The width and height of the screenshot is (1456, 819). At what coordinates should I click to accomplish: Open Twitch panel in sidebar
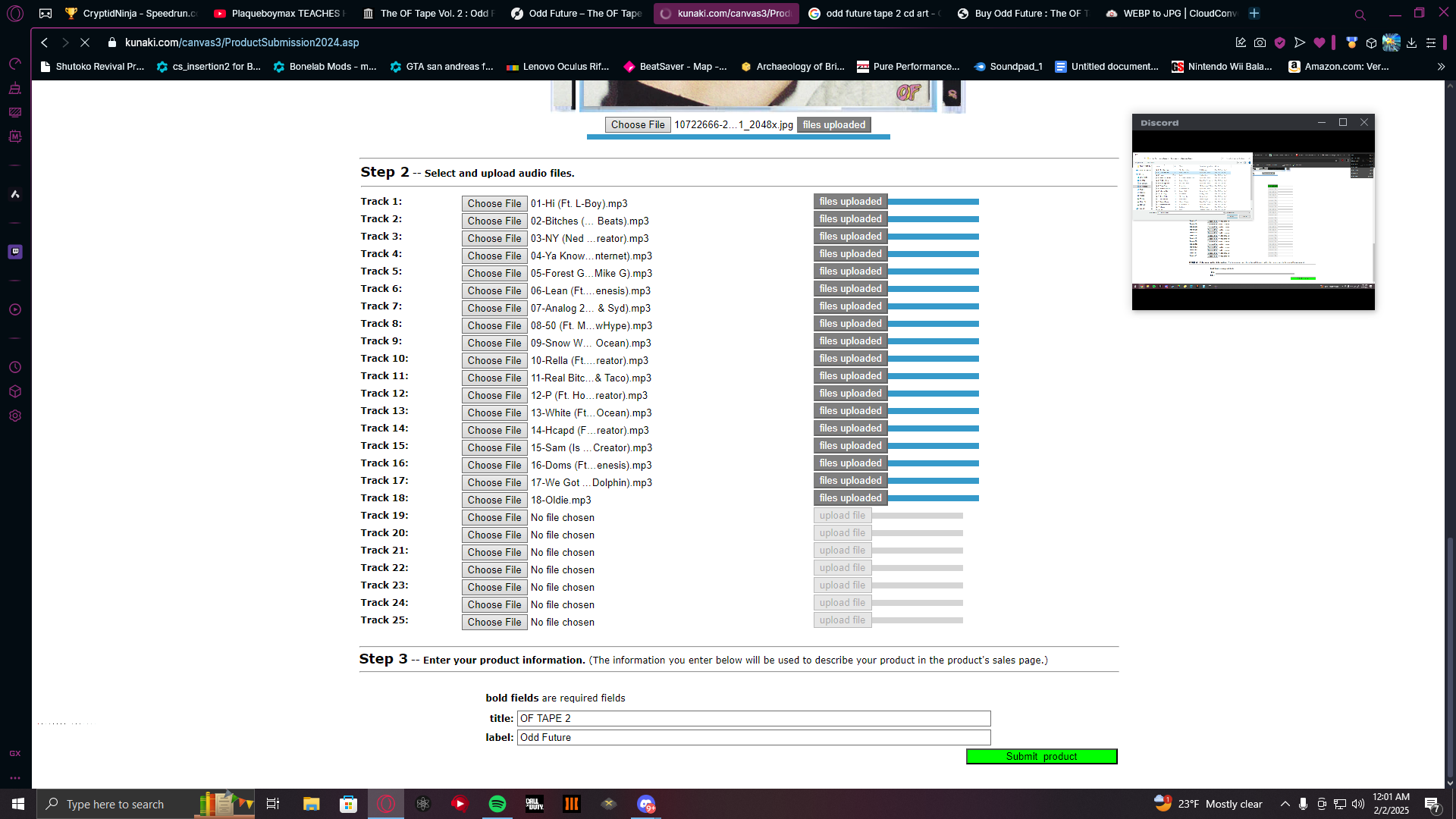15,252
